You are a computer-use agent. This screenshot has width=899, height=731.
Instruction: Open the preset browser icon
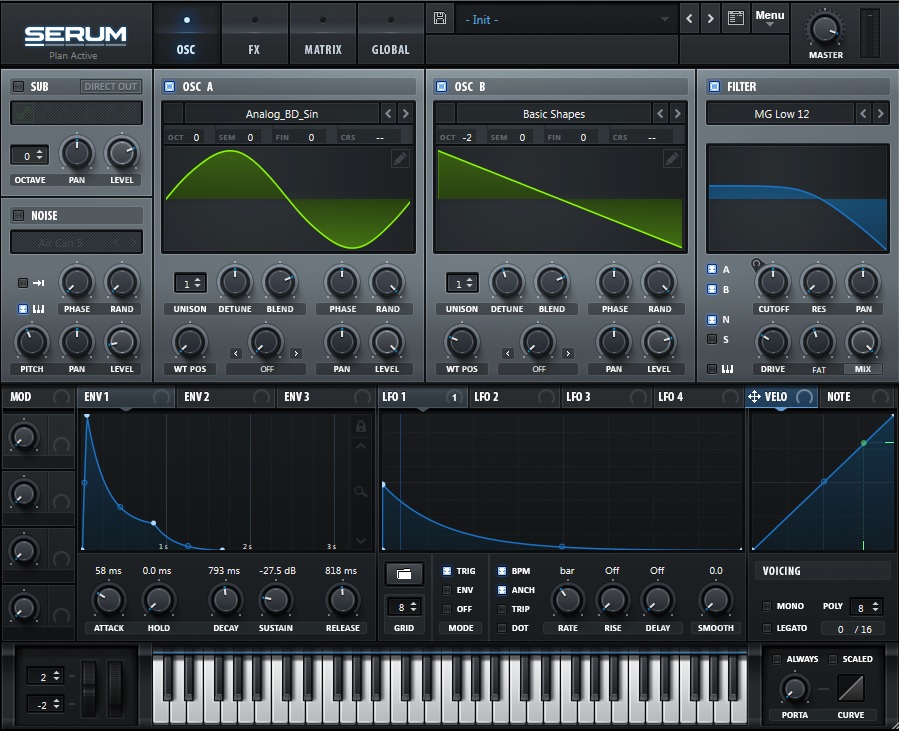[736, 18]
